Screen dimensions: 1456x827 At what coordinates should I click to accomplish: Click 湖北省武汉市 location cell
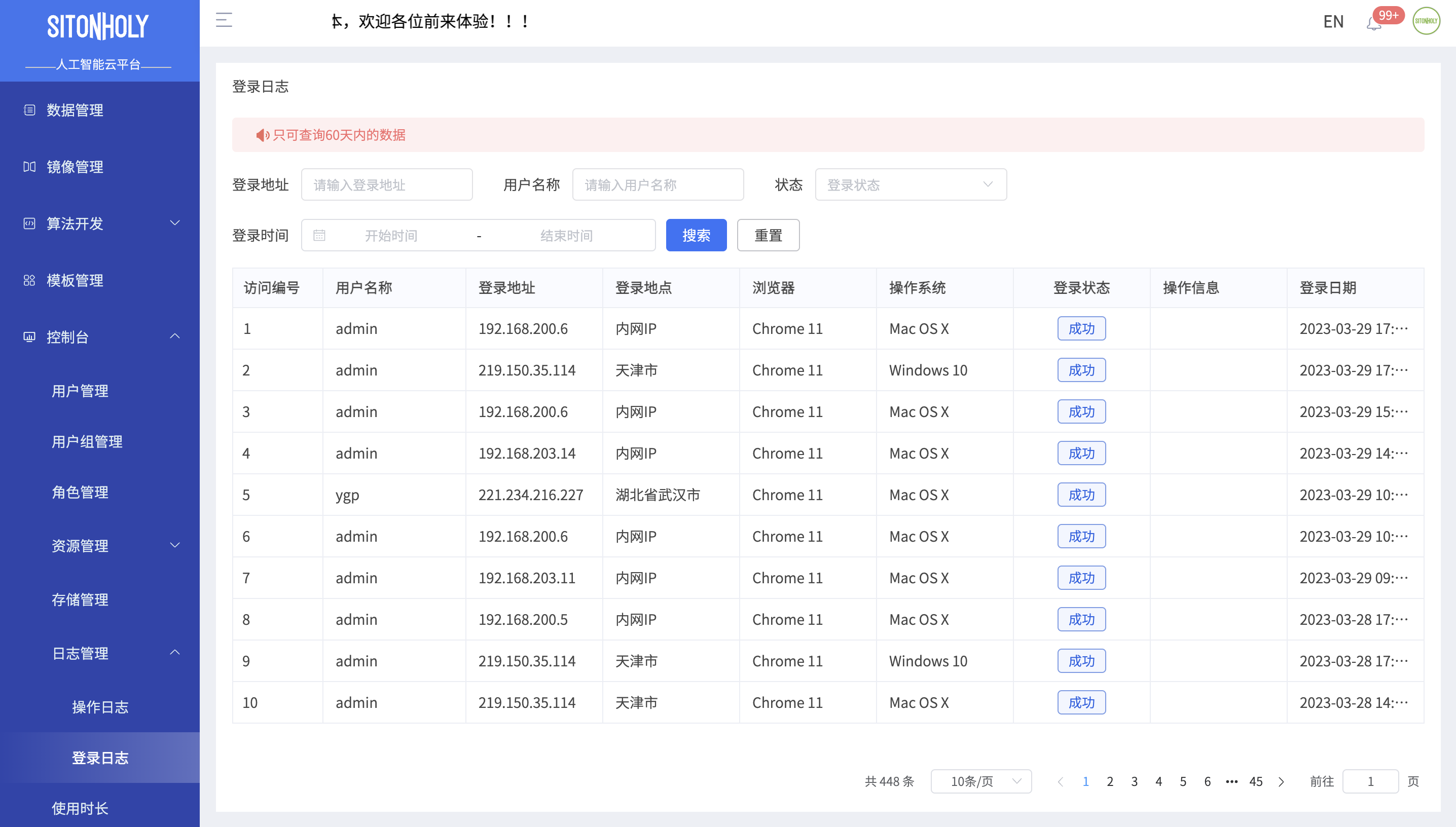coord(671,495)
